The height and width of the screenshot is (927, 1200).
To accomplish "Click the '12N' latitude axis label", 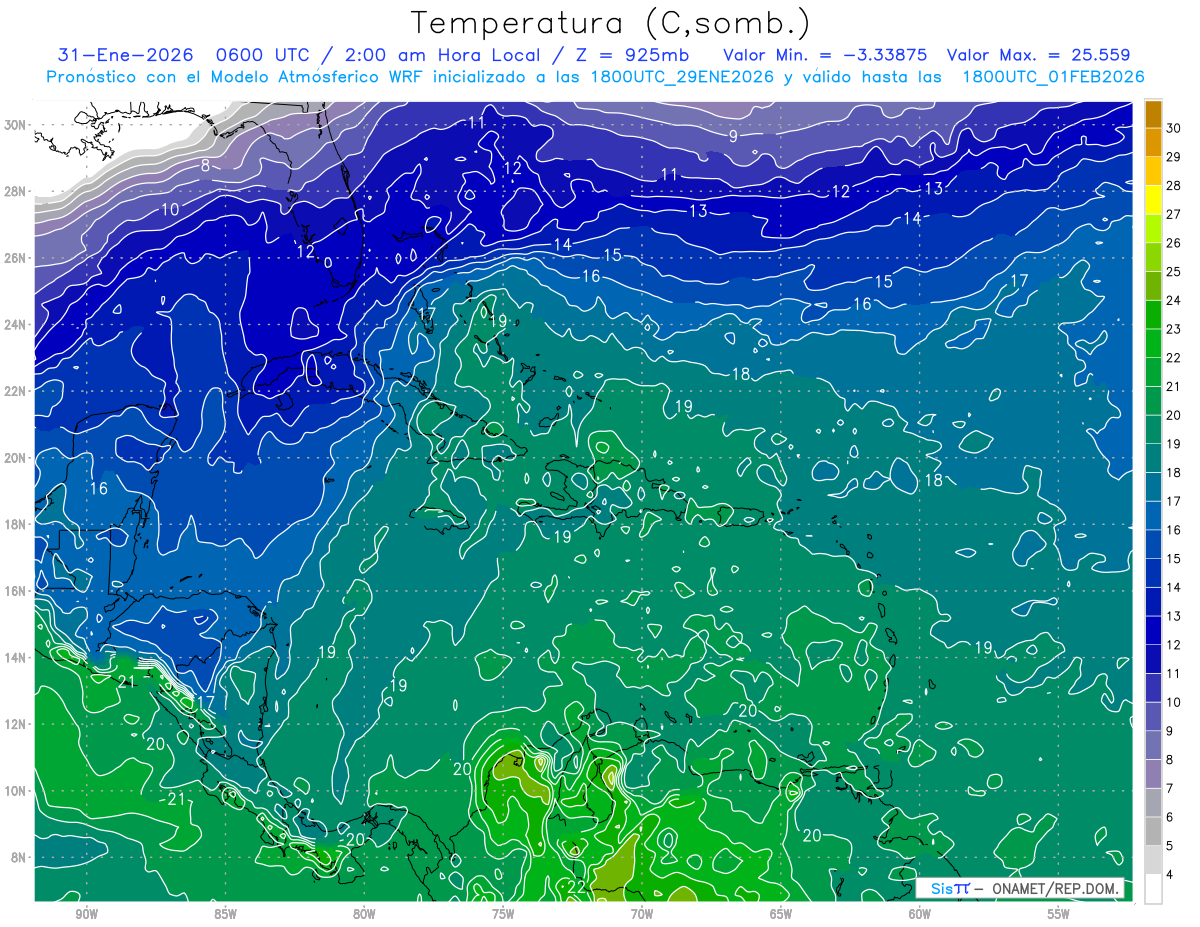I will (x=15, y=724).
